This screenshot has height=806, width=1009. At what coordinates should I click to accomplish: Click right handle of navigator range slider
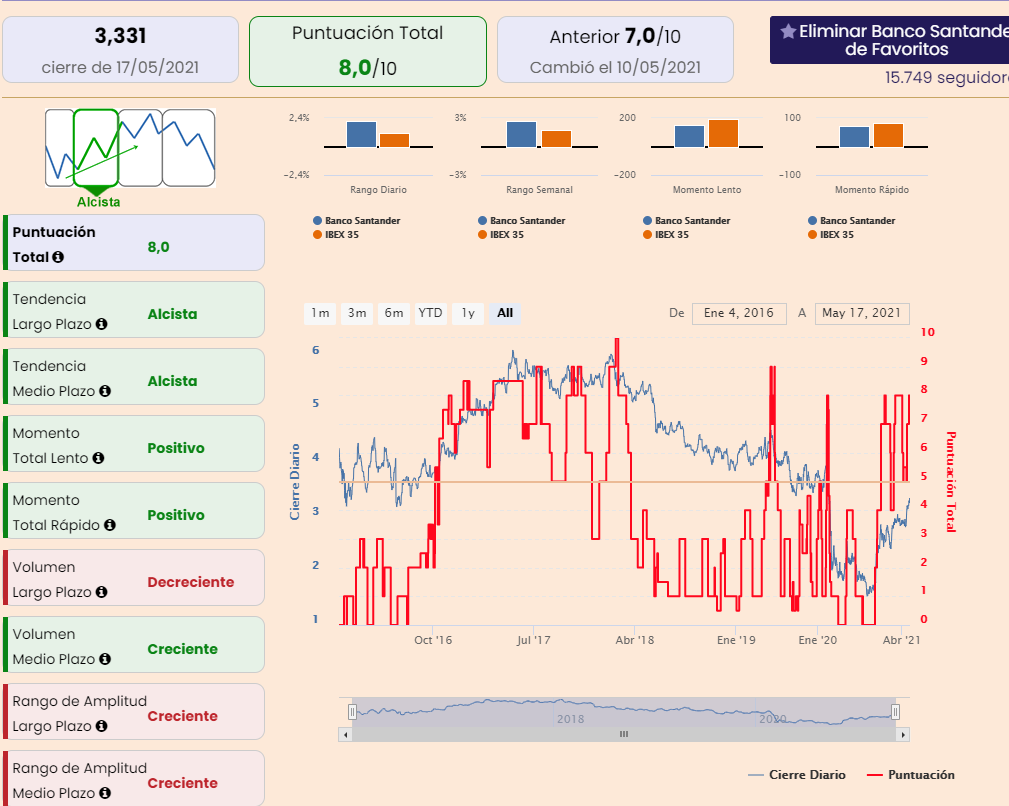click(x=895, y=712)
